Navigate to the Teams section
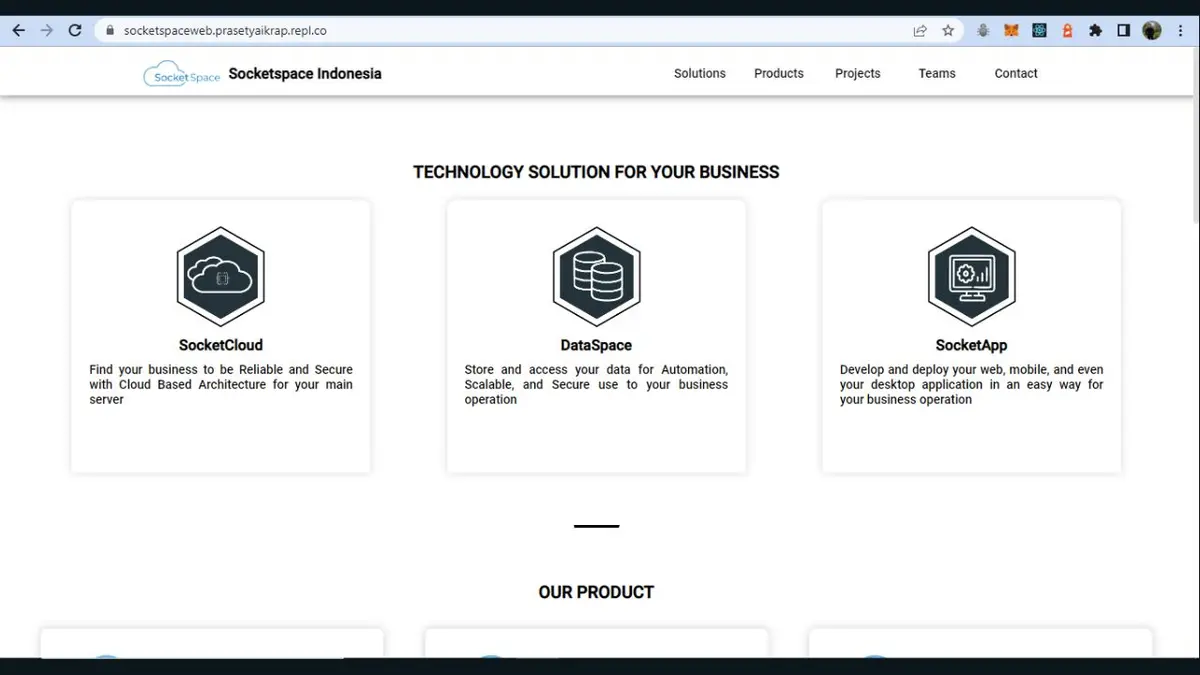 pyautogui.click(x=937, y=74)
